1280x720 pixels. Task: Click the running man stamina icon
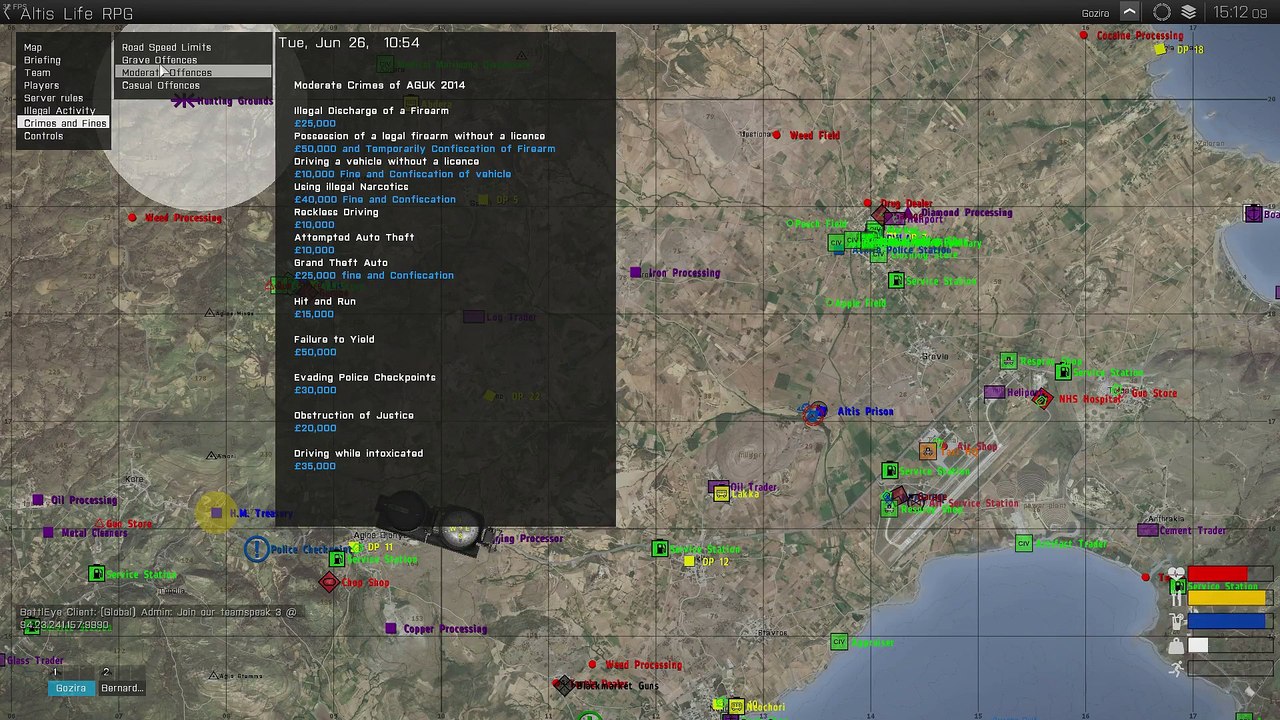point(1177,669)
